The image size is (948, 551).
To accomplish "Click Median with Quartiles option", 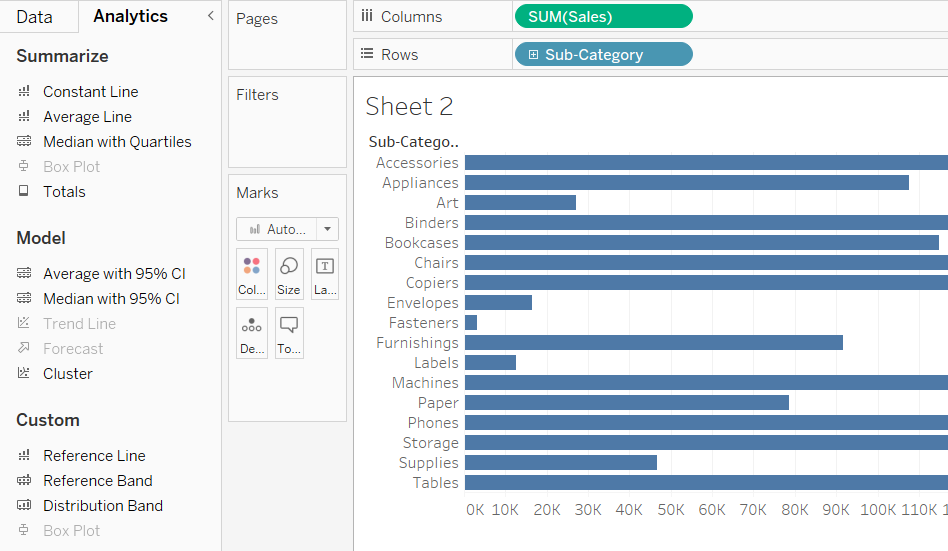I will point(117,142).
